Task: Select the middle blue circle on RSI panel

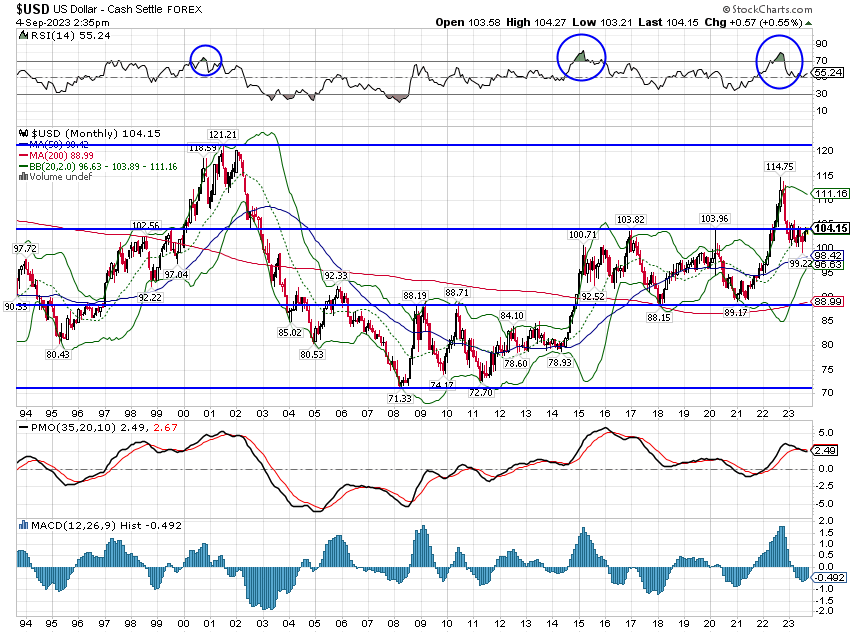Action: pos(582,57)
